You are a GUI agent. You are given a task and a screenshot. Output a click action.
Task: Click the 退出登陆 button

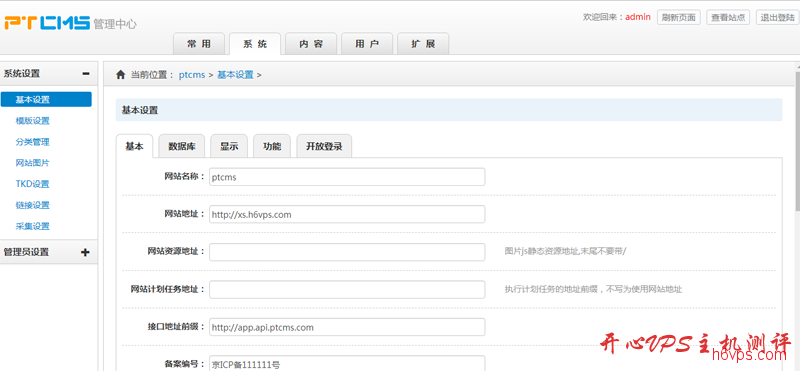click(x=778, y=17)
